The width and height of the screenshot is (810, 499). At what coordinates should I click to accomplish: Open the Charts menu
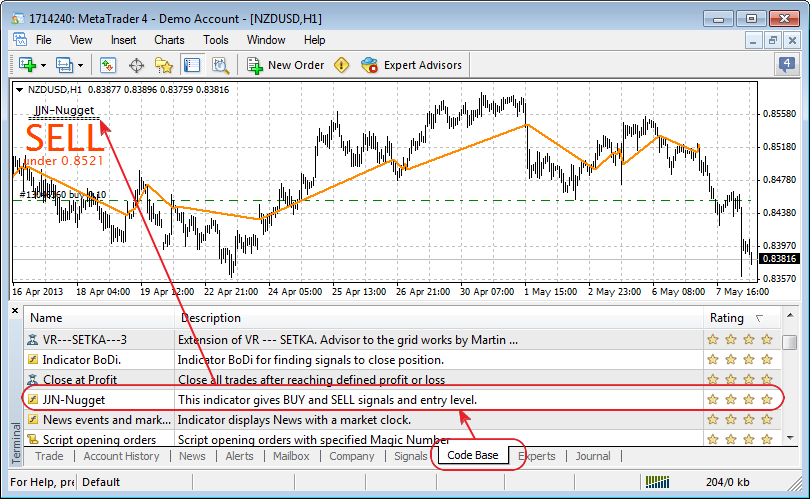[x=169, y=40]
